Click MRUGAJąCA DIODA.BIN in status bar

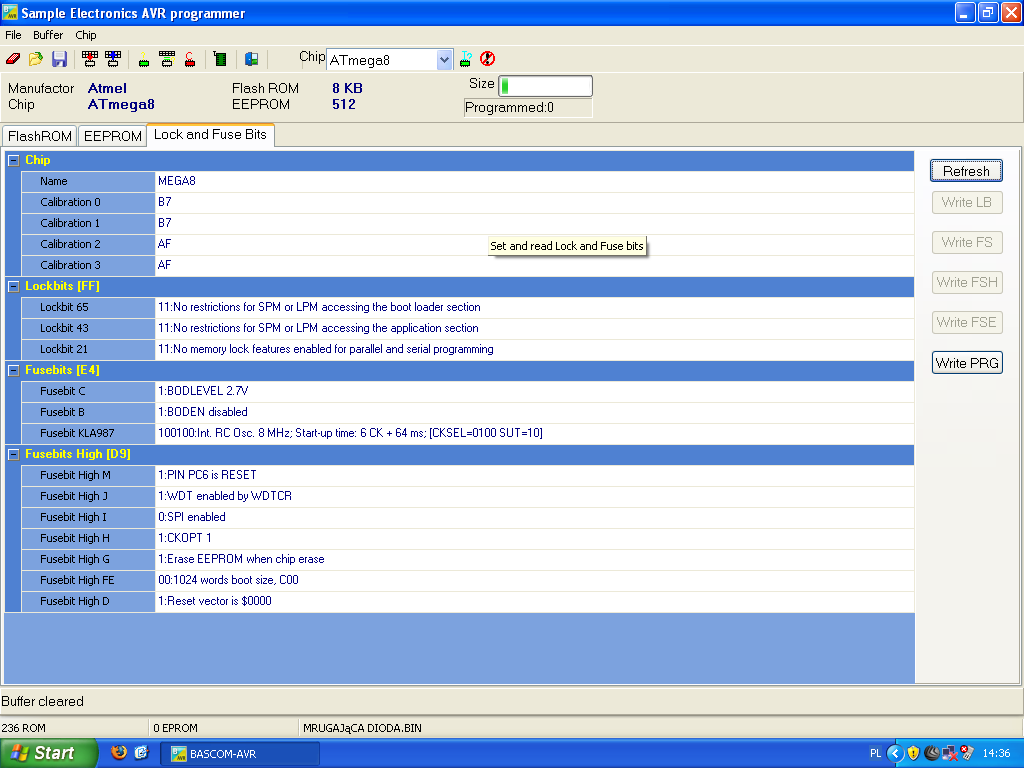pos(362,728)
